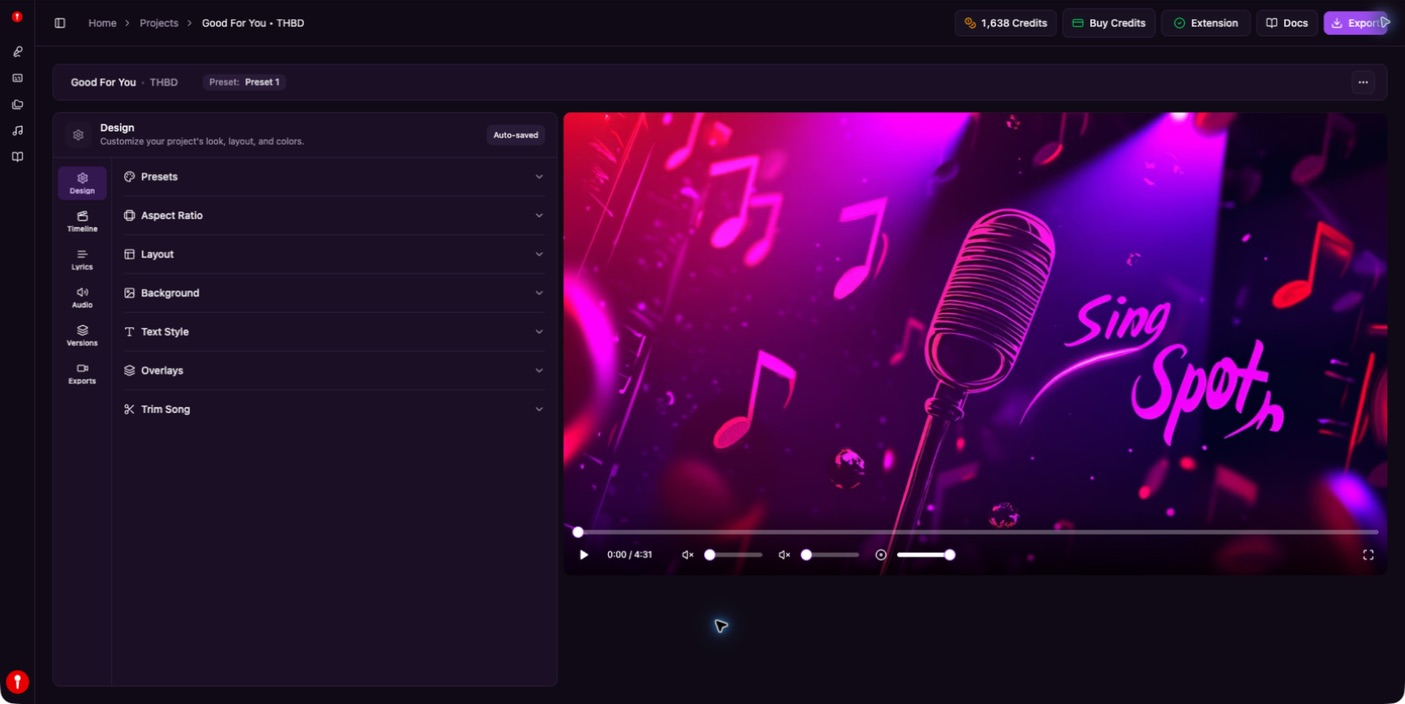Enter fullscreen video preview
The height and width of the screenshot is (704, 1405).
click(1368, 555)
